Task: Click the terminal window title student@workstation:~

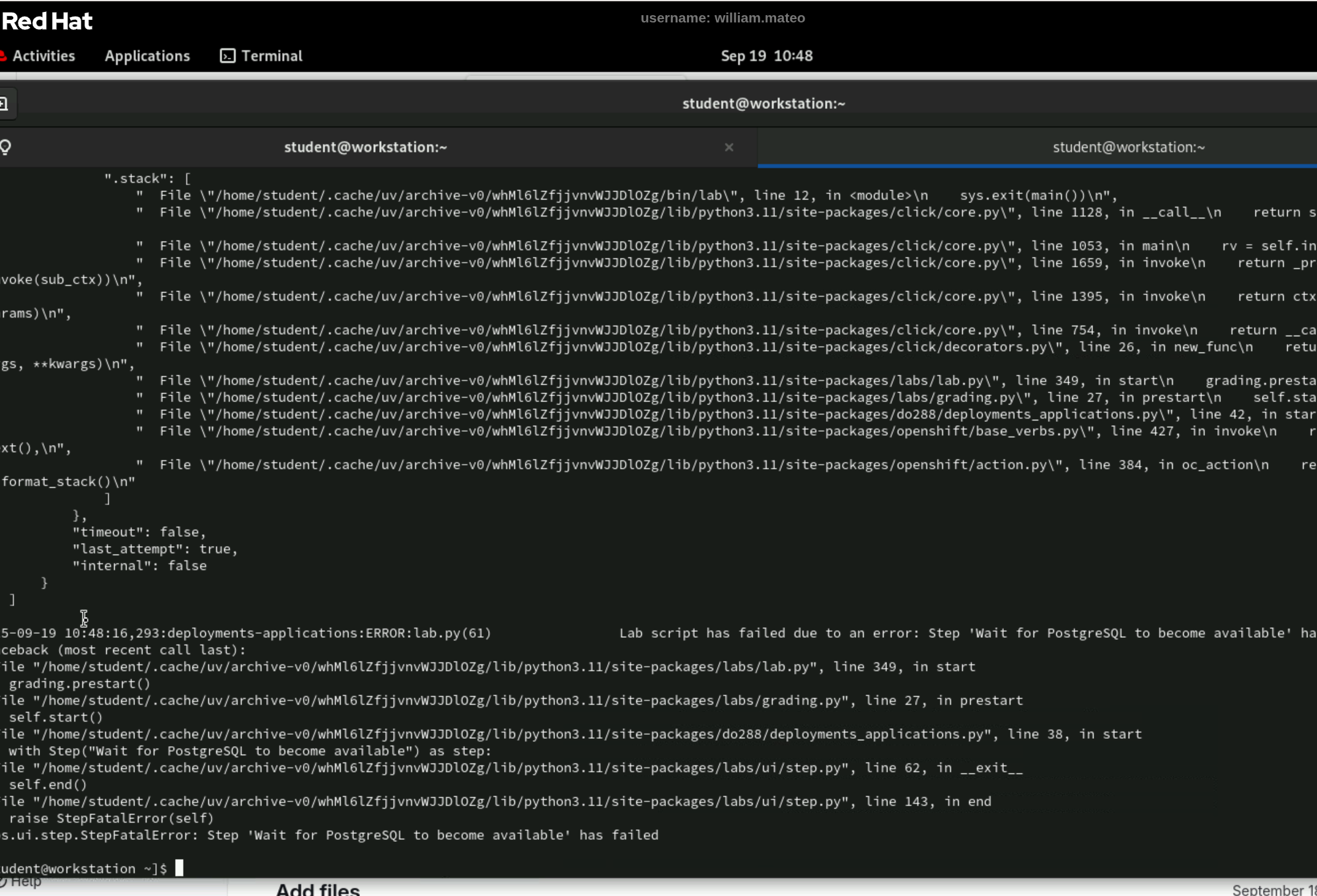Action: (x=764, y=104)
